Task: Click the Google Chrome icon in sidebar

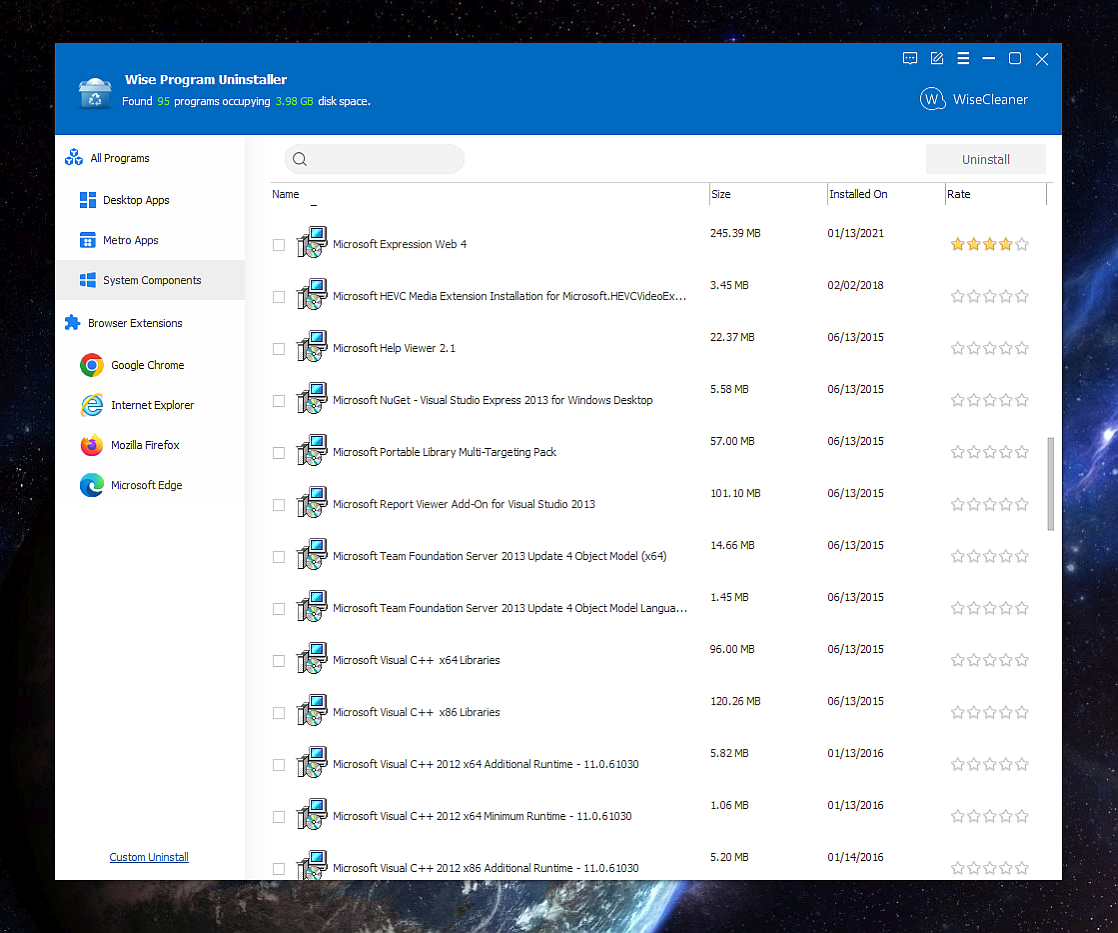Action: coord(92,365)
